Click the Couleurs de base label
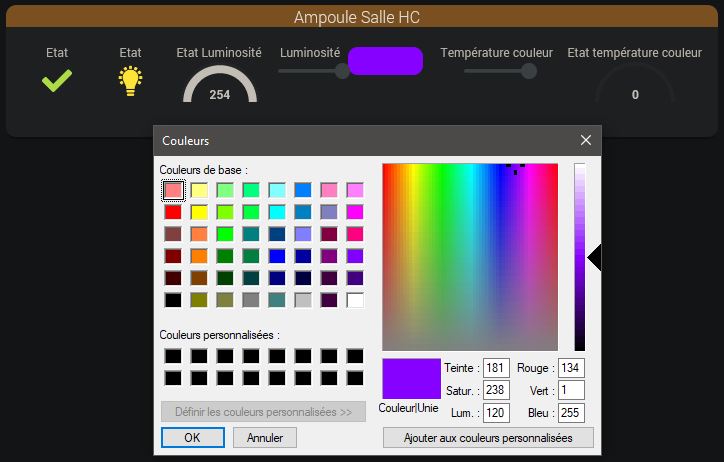Viewport: 724px width, 462px height. pyautogui.click(x=204, y=170)
